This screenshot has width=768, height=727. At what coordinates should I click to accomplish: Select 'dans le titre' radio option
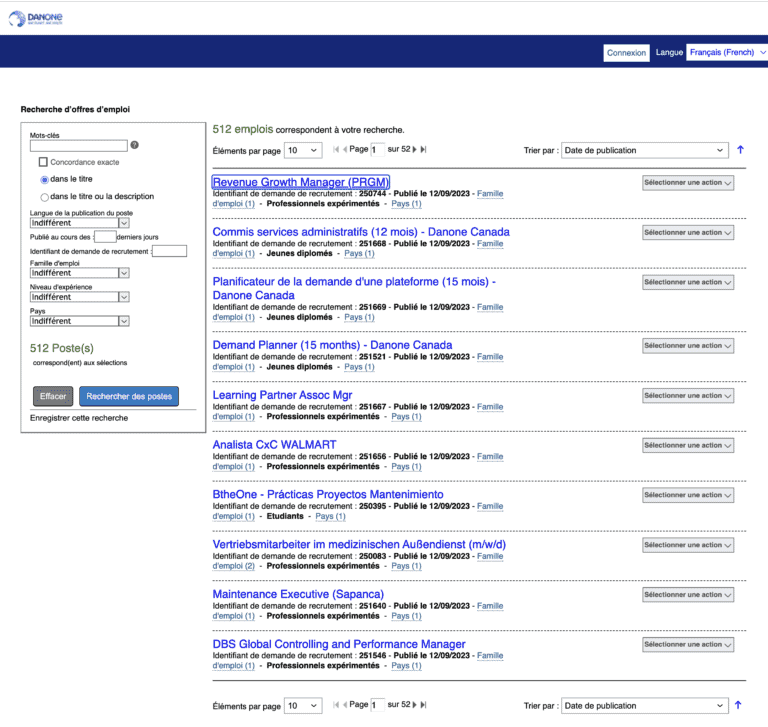44,179
